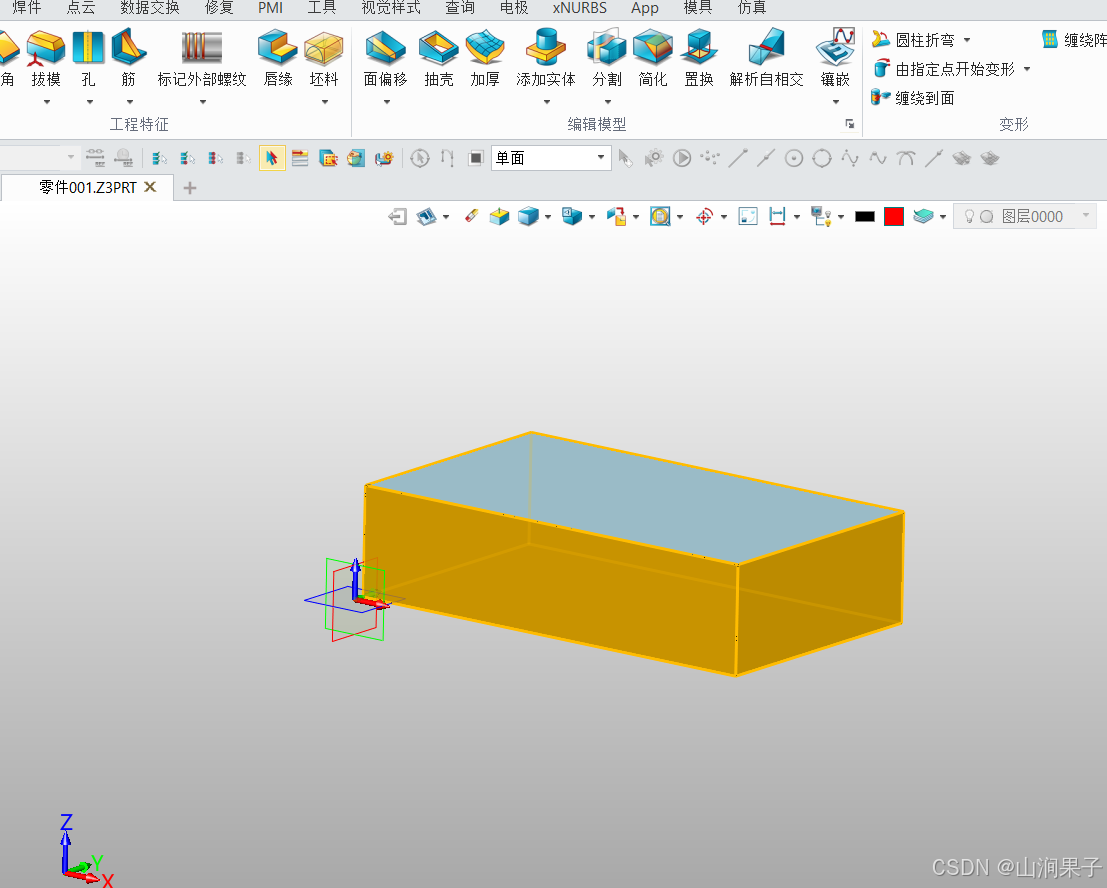
Task: Click the 由指定点开始变形 command
Action: pos(943,69)
